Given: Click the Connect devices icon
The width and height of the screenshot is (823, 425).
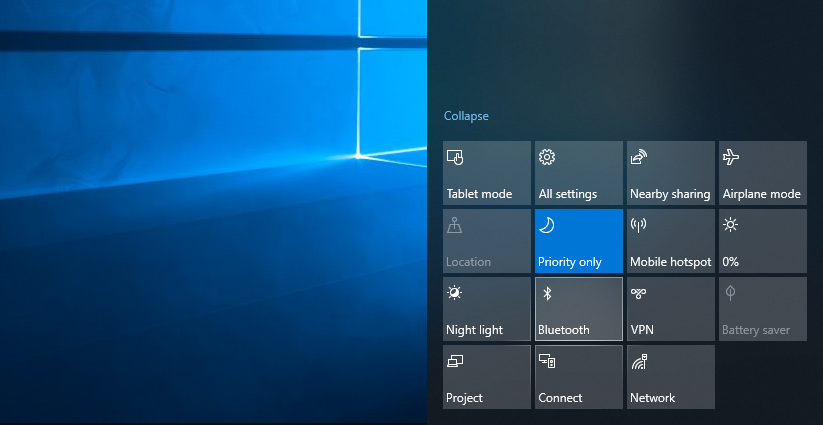Looking at the screenshot, I should (x=547, y=361).
